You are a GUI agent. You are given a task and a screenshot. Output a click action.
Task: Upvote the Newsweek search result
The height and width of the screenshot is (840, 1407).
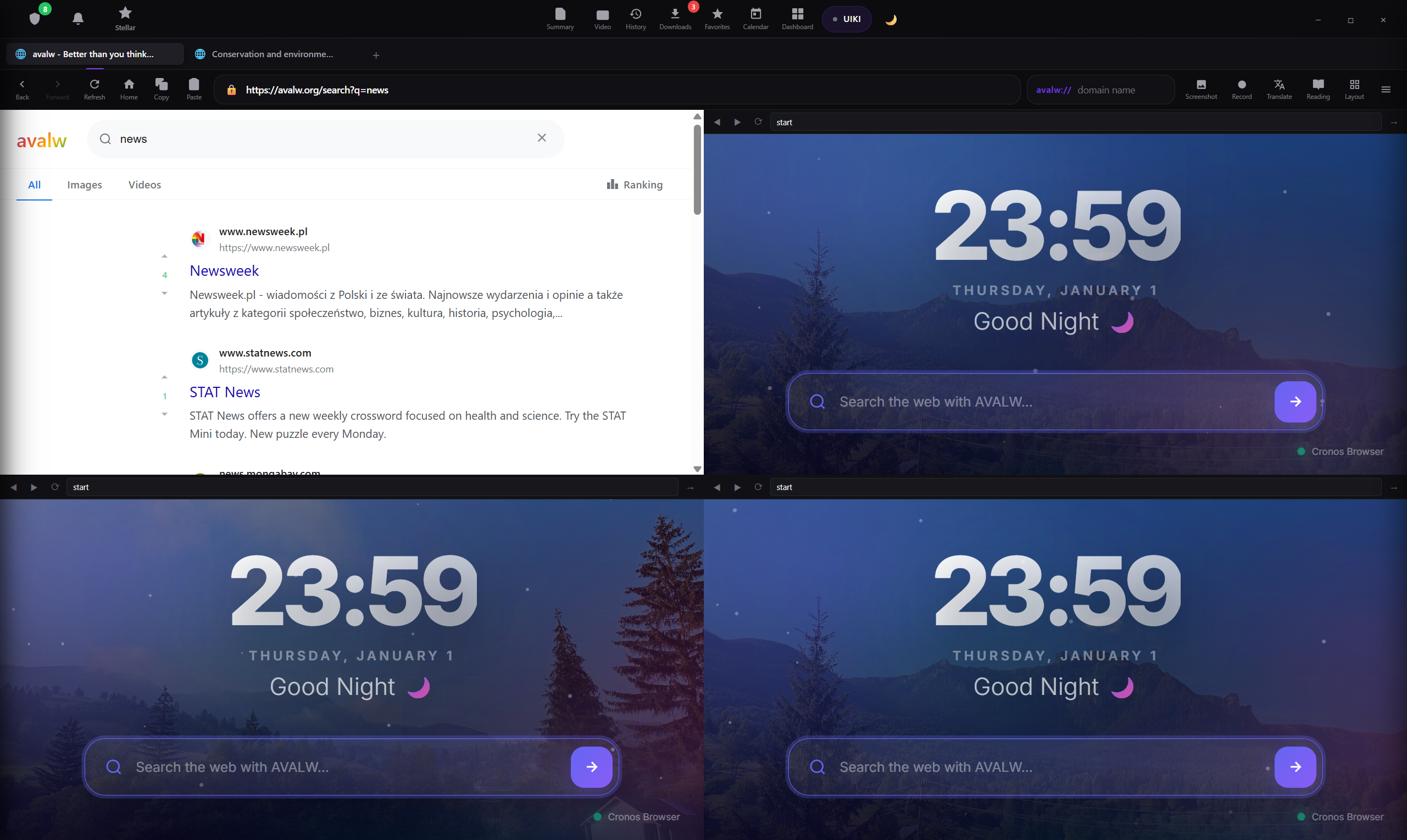[x=165, y=256]
